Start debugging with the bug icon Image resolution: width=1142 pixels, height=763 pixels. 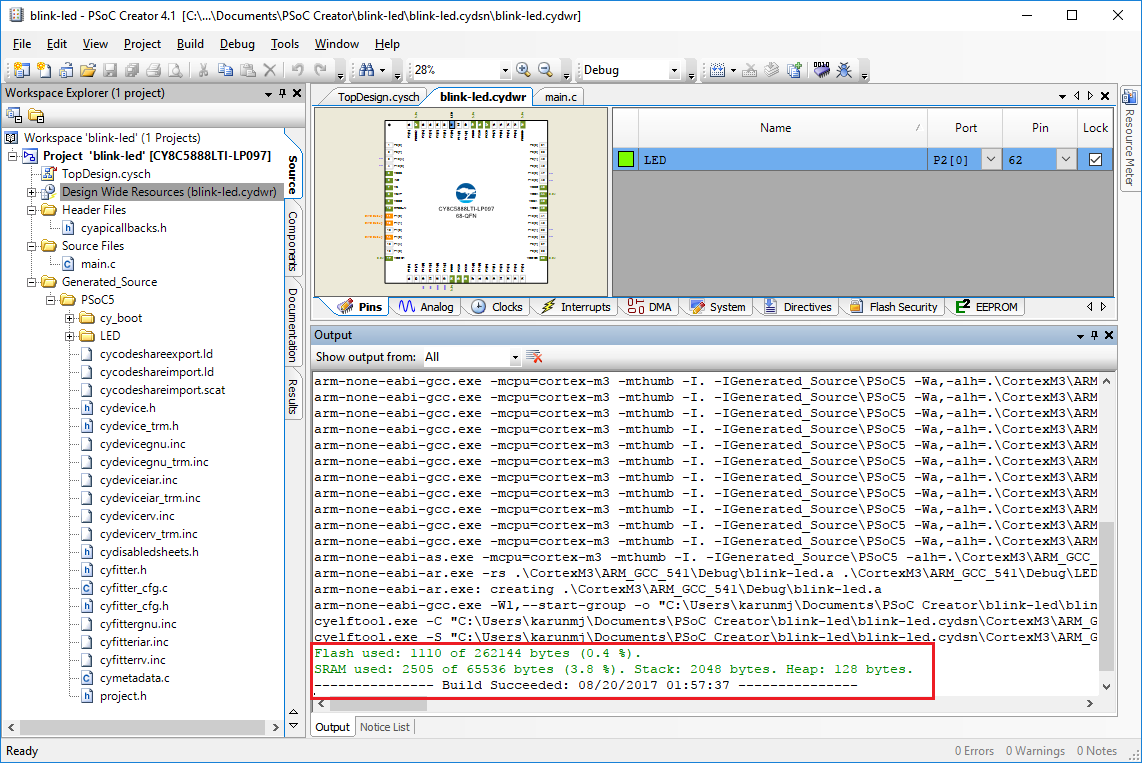[x=845, y=70]
